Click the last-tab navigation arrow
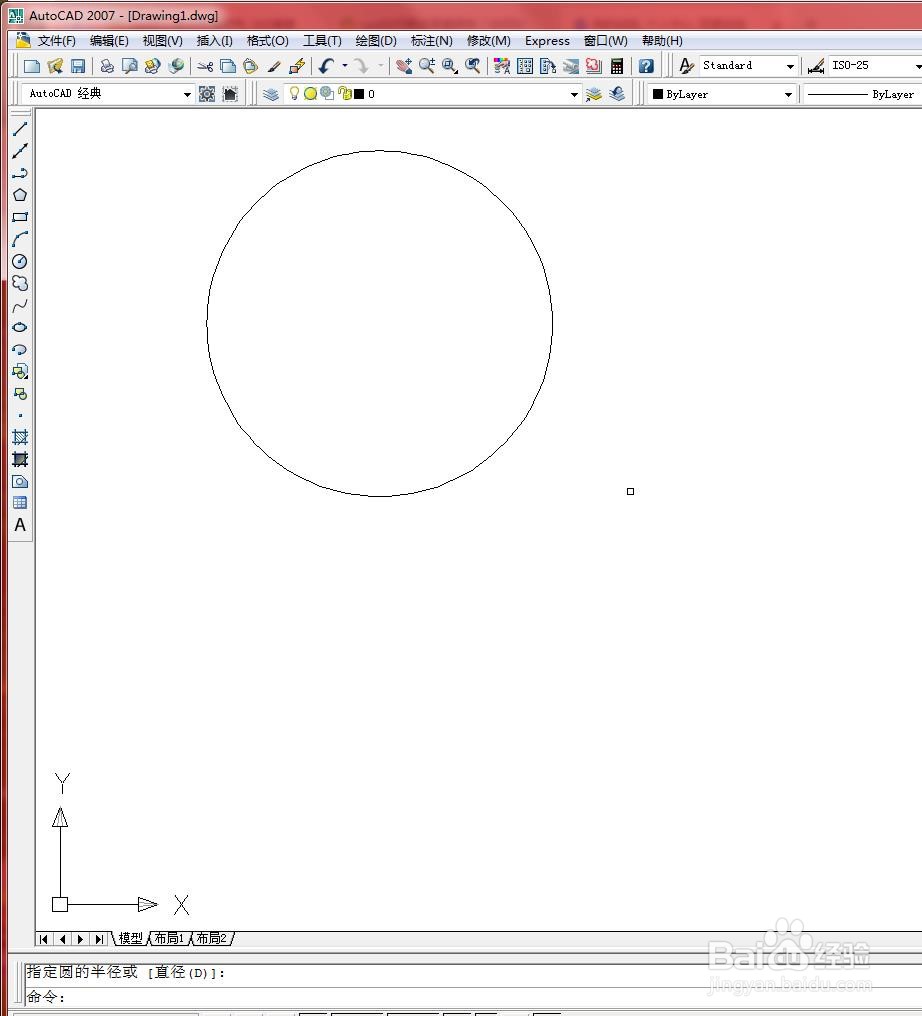922x1016 pixels. click(x=98, y=939)
